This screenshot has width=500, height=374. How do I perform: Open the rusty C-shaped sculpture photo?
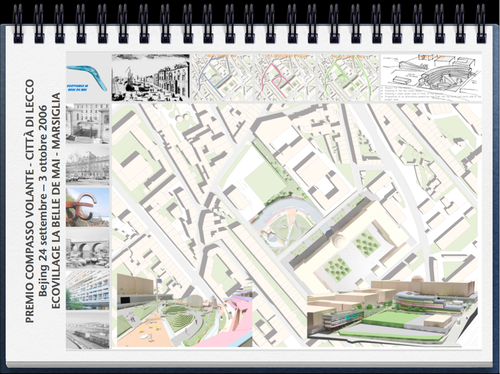[88, 207]
